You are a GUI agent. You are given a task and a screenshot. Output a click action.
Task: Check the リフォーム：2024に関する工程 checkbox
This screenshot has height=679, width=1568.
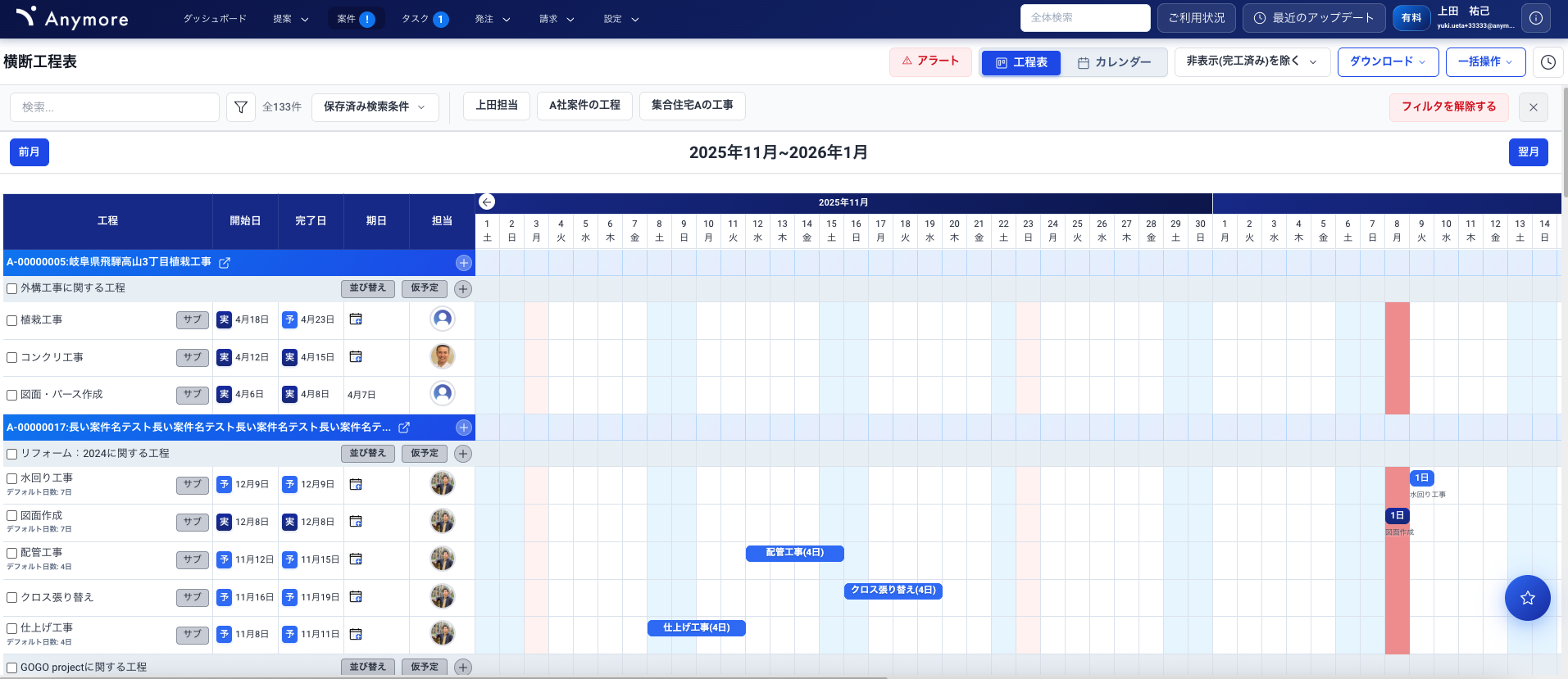(12, 454)
